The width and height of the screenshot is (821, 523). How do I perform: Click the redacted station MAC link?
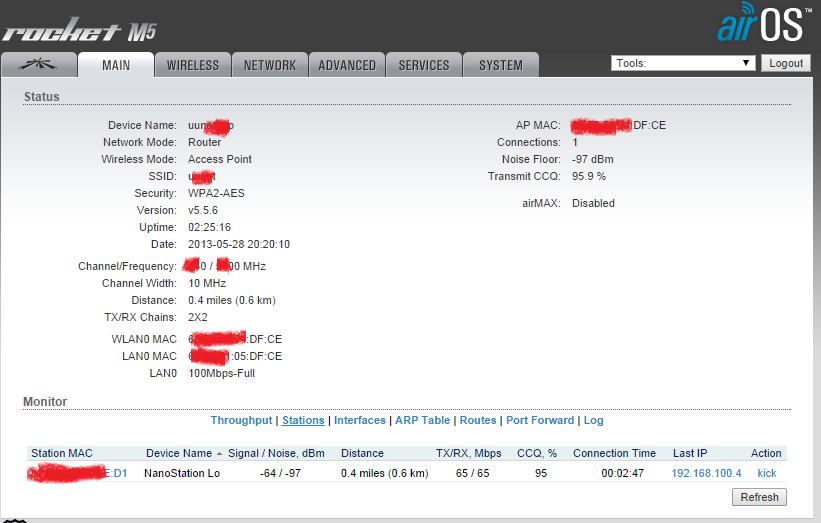tap(77, 473)
